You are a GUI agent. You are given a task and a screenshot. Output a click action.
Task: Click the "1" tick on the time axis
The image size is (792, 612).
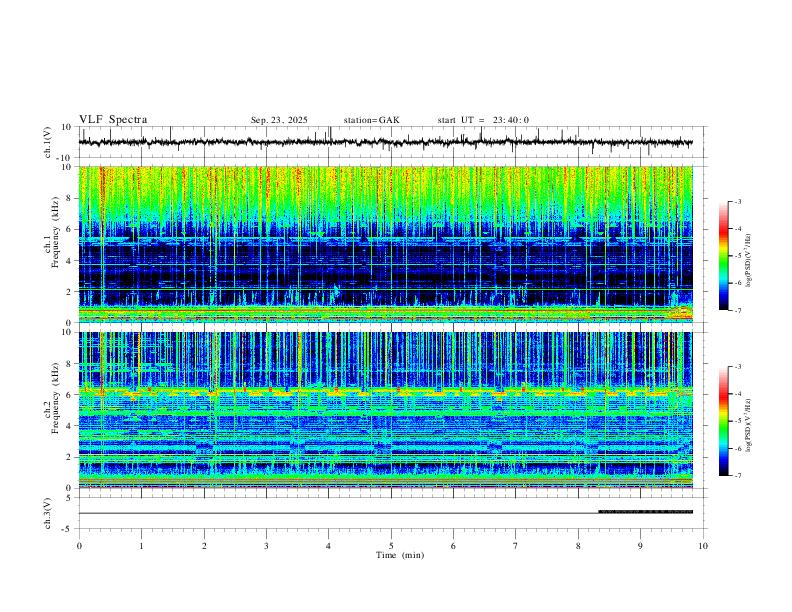141,546
